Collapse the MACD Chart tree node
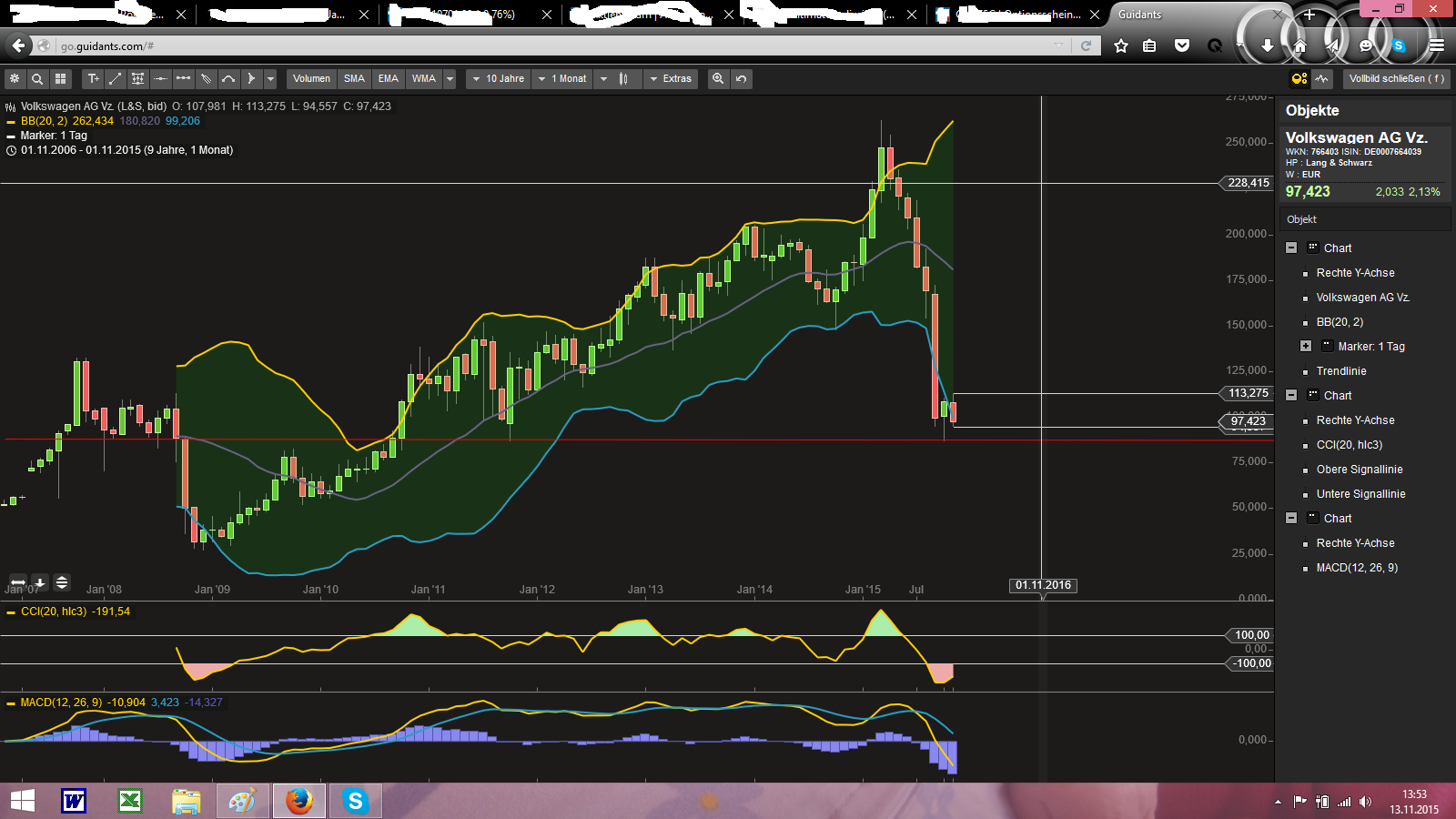The height and width of the screenshot is (819, 1456). [1291, 518]
